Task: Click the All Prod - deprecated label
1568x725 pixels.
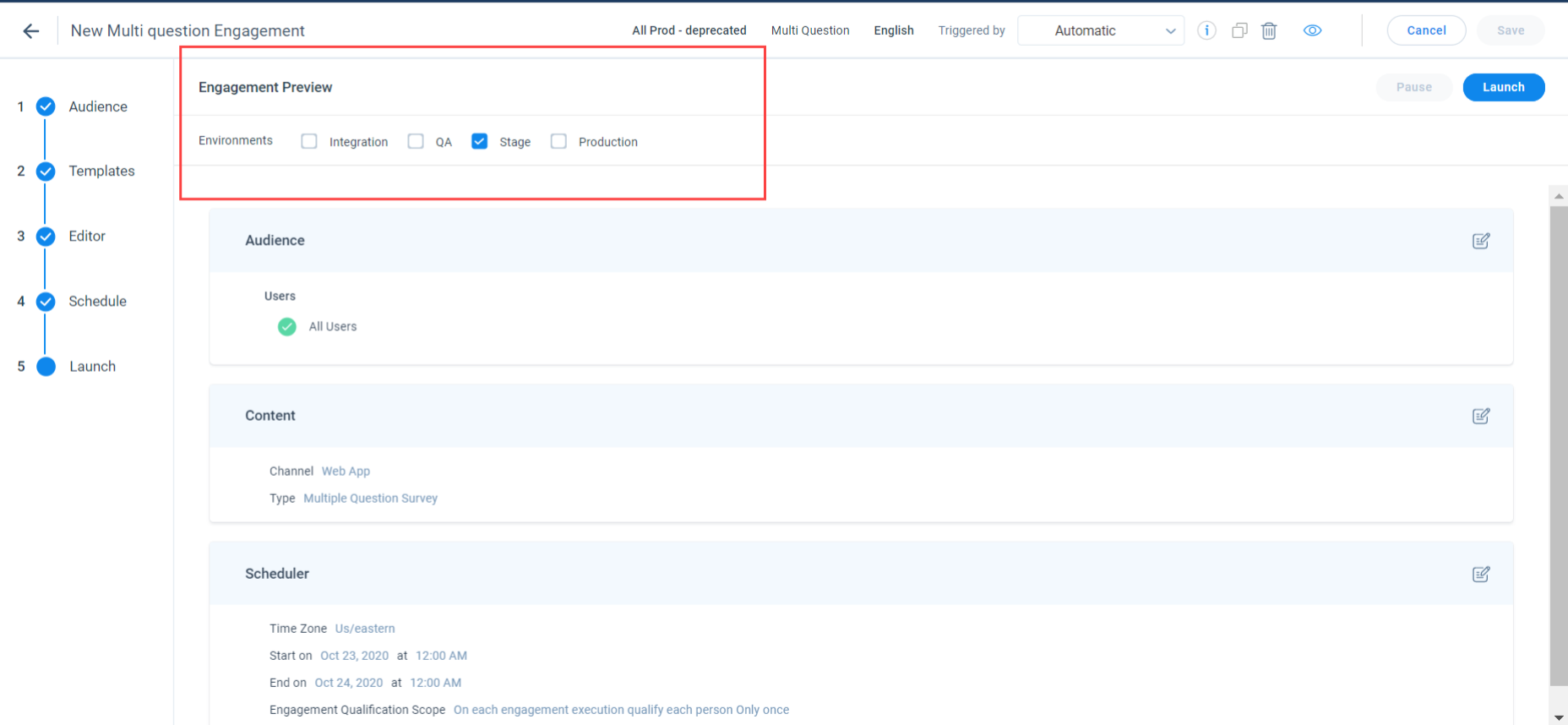Action: click(x=689, y=30)
